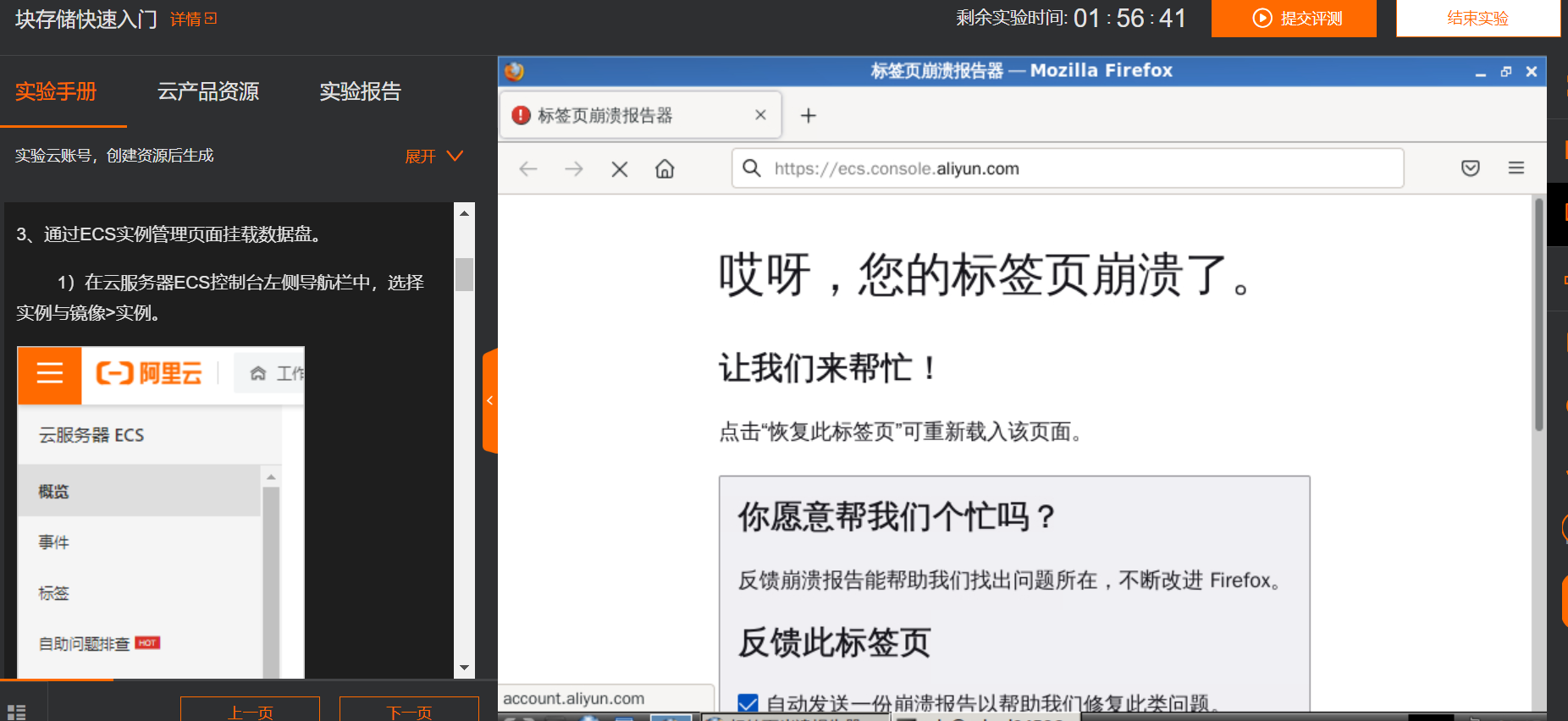
Task: Click the step 3 通过ECS实例管理页面挂载数据盘 text
Action: [x=169, y=234]
